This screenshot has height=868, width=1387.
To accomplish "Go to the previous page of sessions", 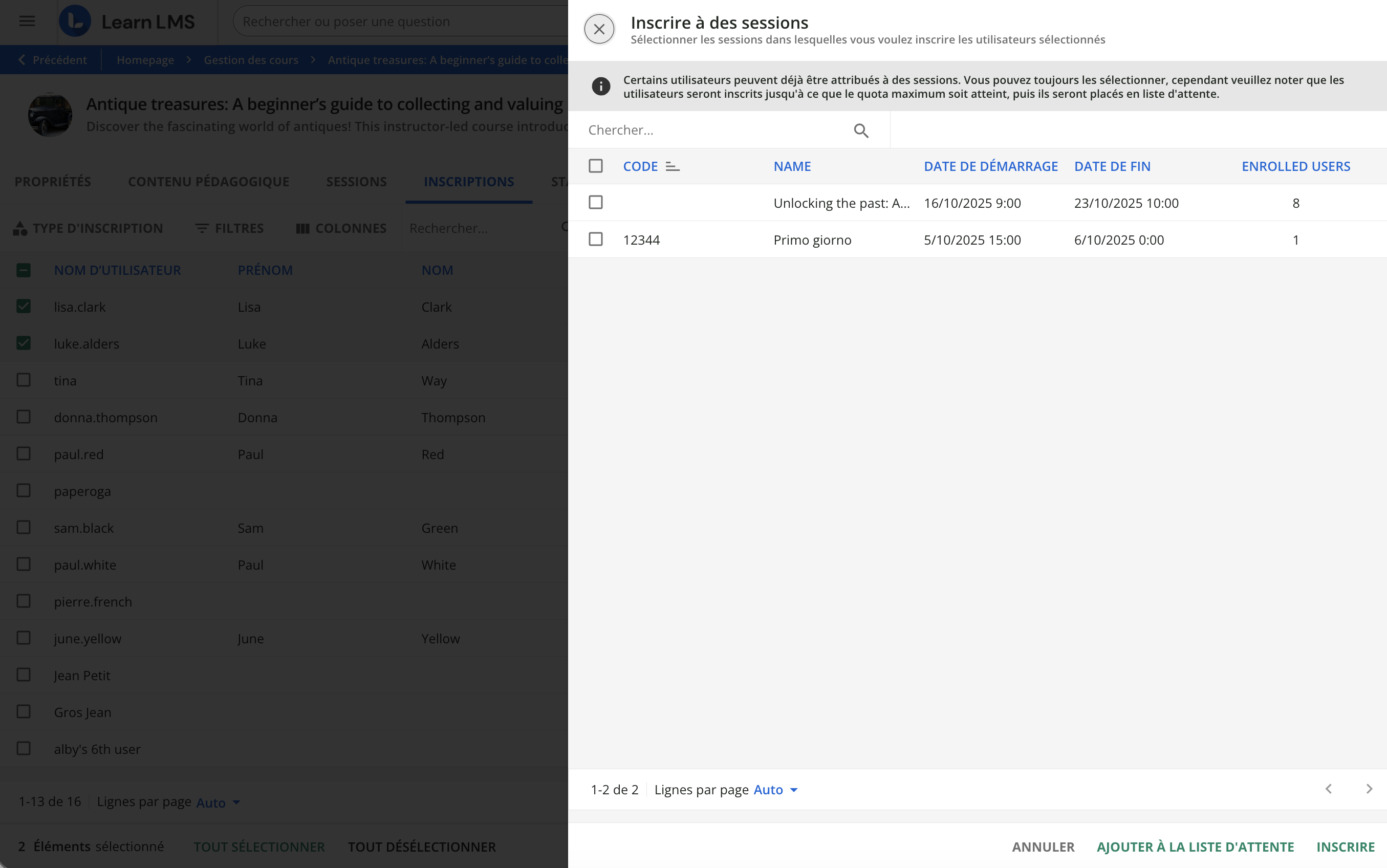I will pos(1329,789).
